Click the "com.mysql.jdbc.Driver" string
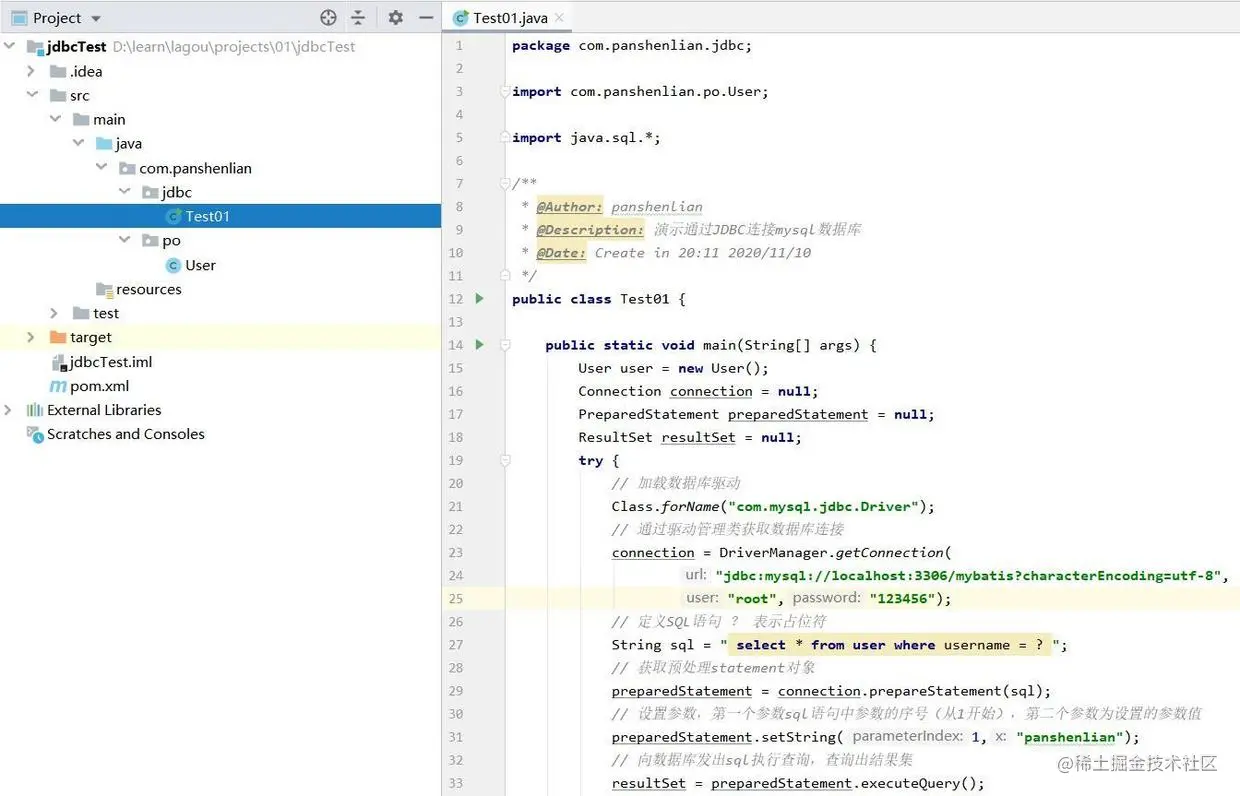This screenshot has width=1240, height=796. click(825, 506)
